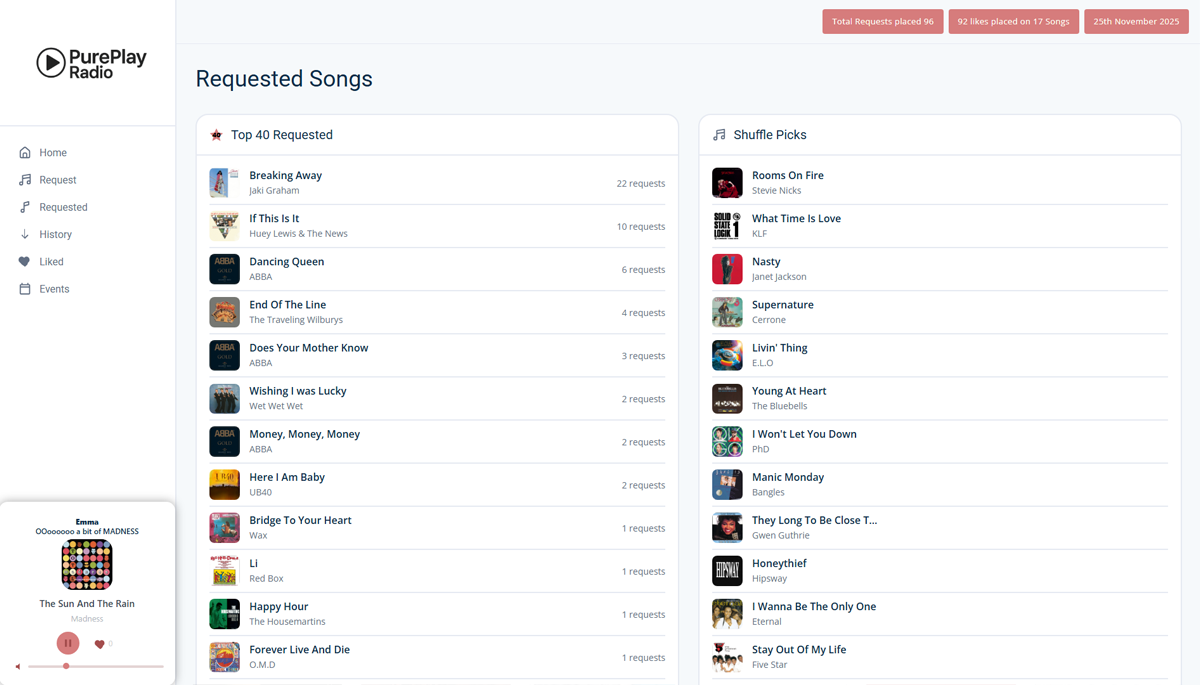The width and height of the screenshot is (1200, 685).
Task: Select Dancing Queen song title
Action: (x=286, y=261)
